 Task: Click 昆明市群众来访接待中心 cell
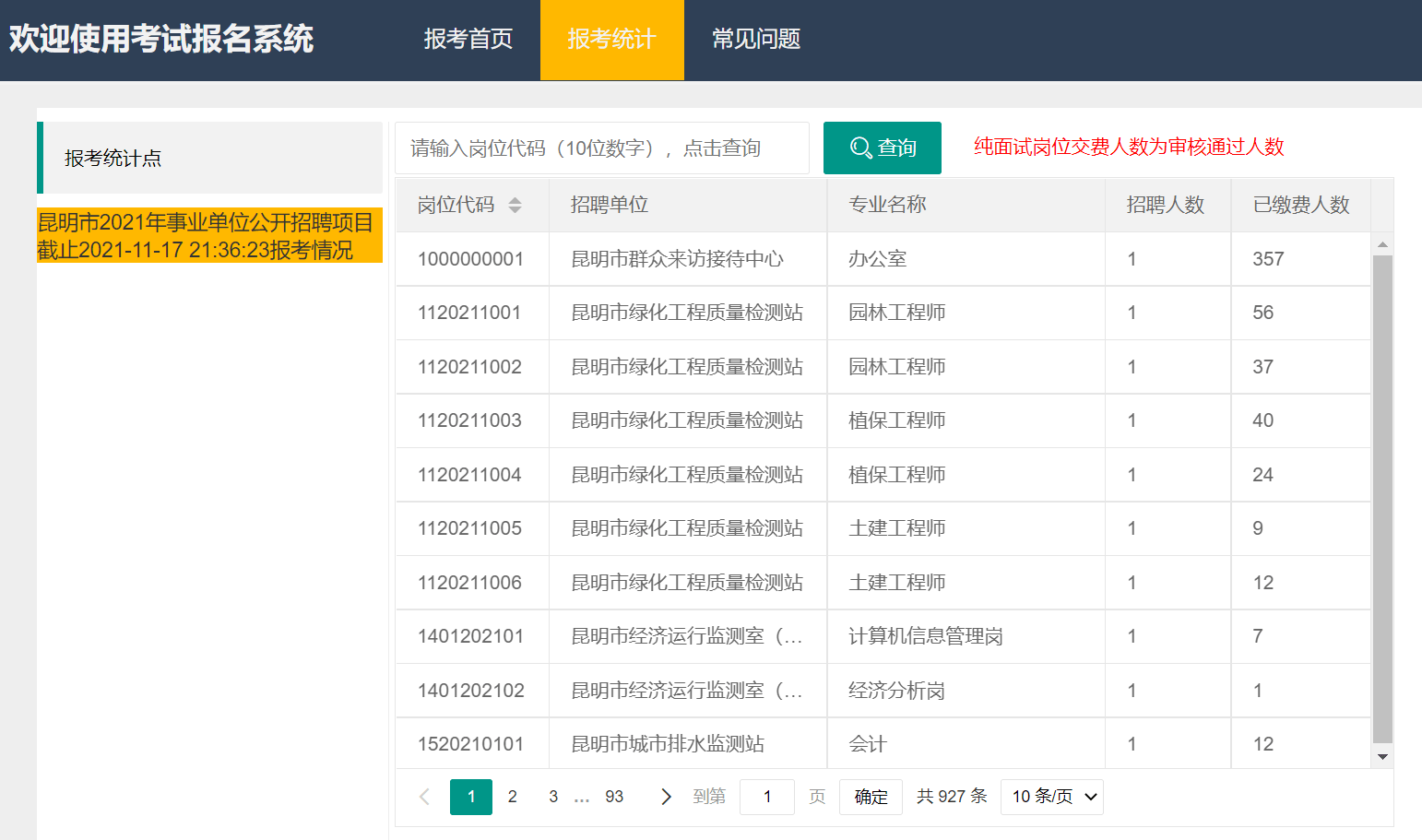coord(688,259)
